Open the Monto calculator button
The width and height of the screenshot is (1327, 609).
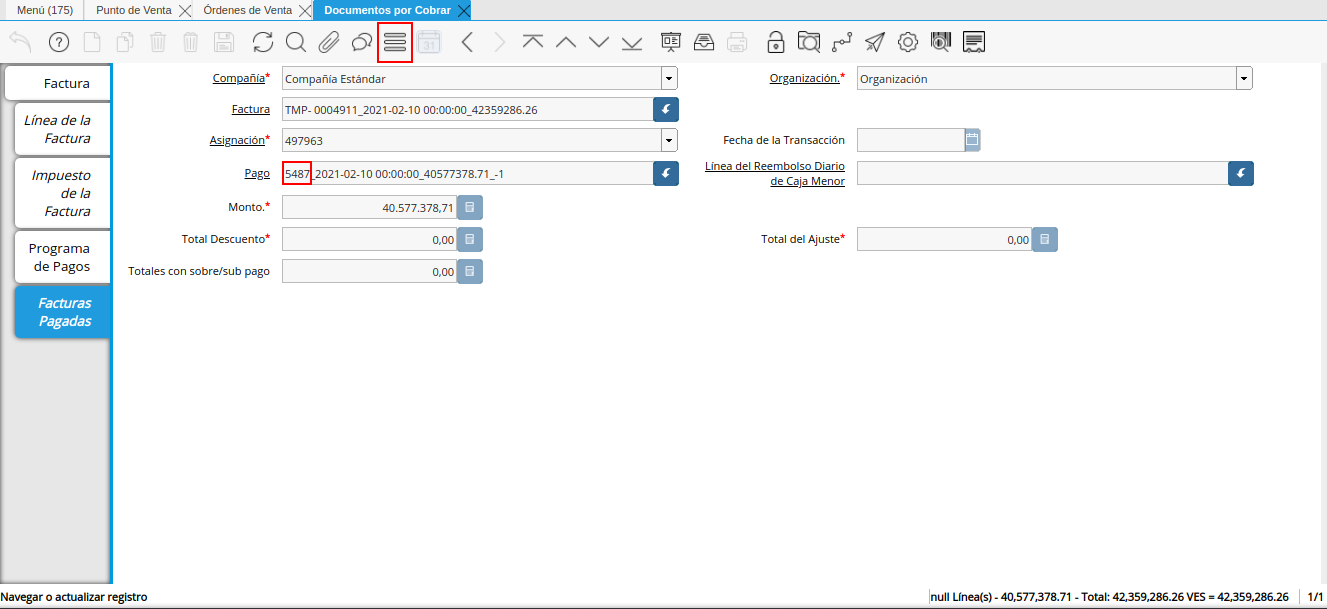coord(470,208)
